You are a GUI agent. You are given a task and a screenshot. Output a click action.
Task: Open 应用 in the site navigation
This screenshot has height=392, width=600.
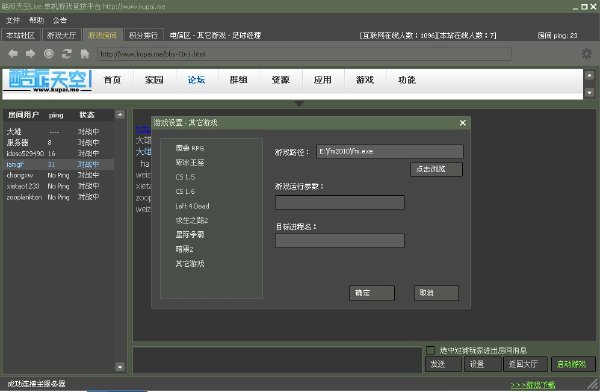[323, 80]
